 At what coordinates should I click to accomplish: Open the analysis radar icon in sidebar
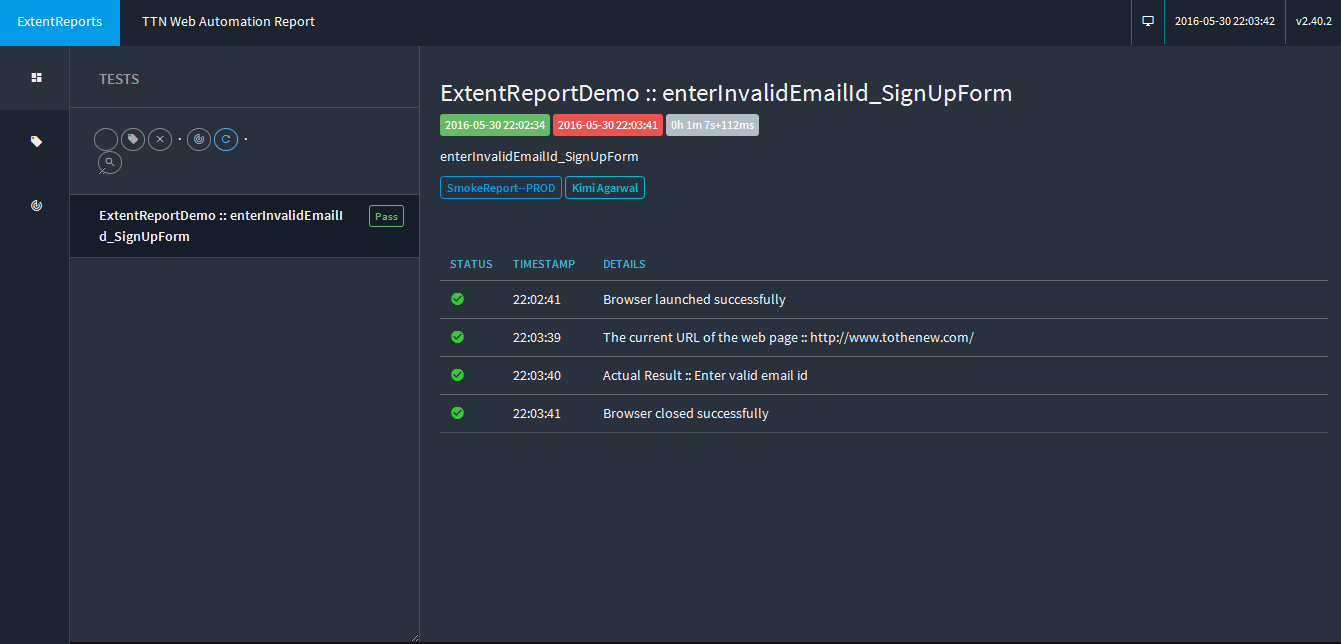pyautogui.click(x=36, y=205)
